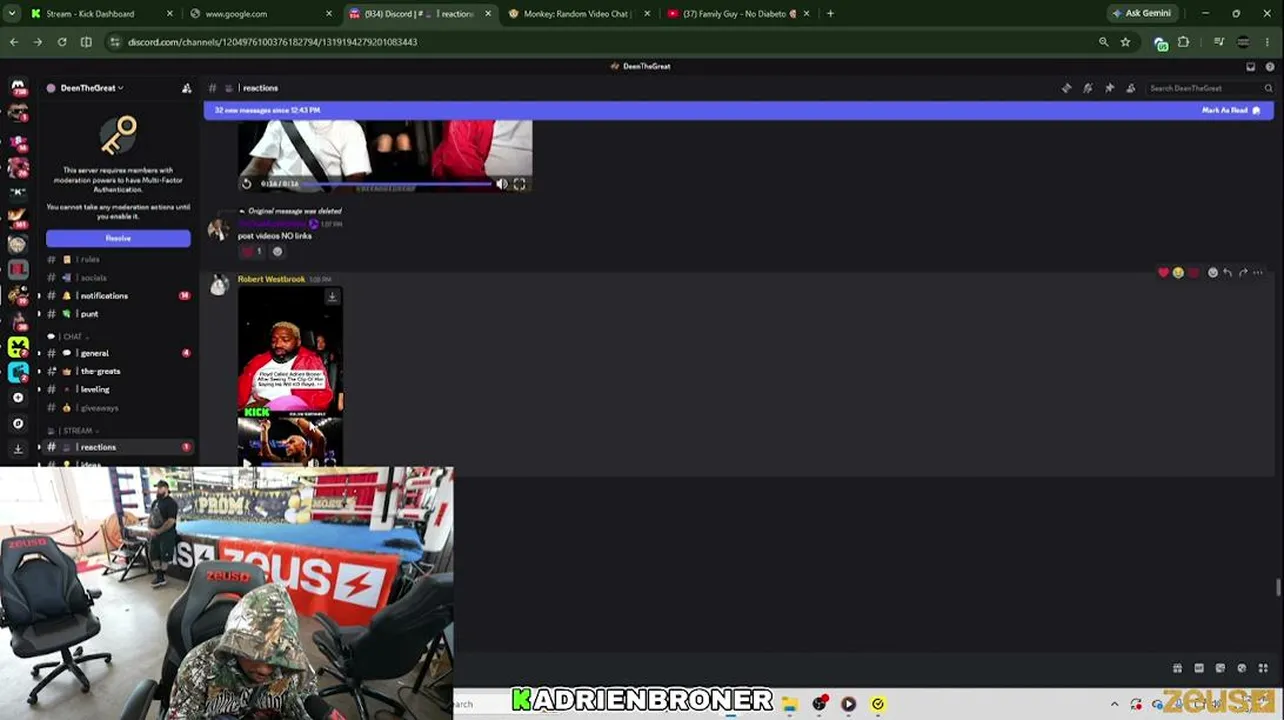Click Ask Gemini button
Screen dimensions: 1284x720
1142,13
